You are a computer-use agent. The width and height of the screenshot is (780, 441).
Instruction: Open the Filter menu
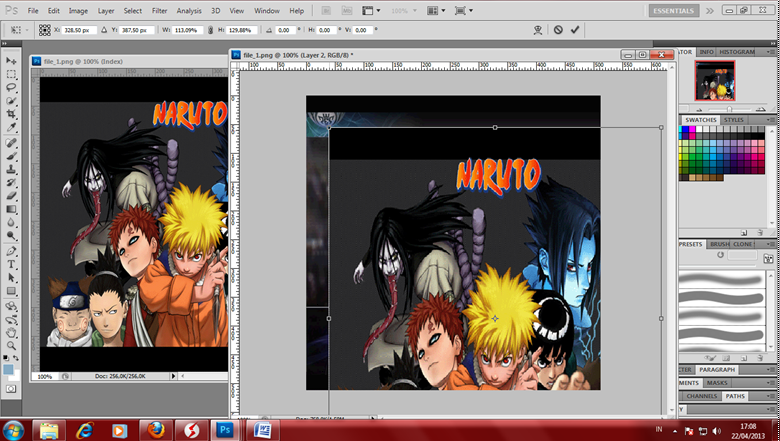159,10
